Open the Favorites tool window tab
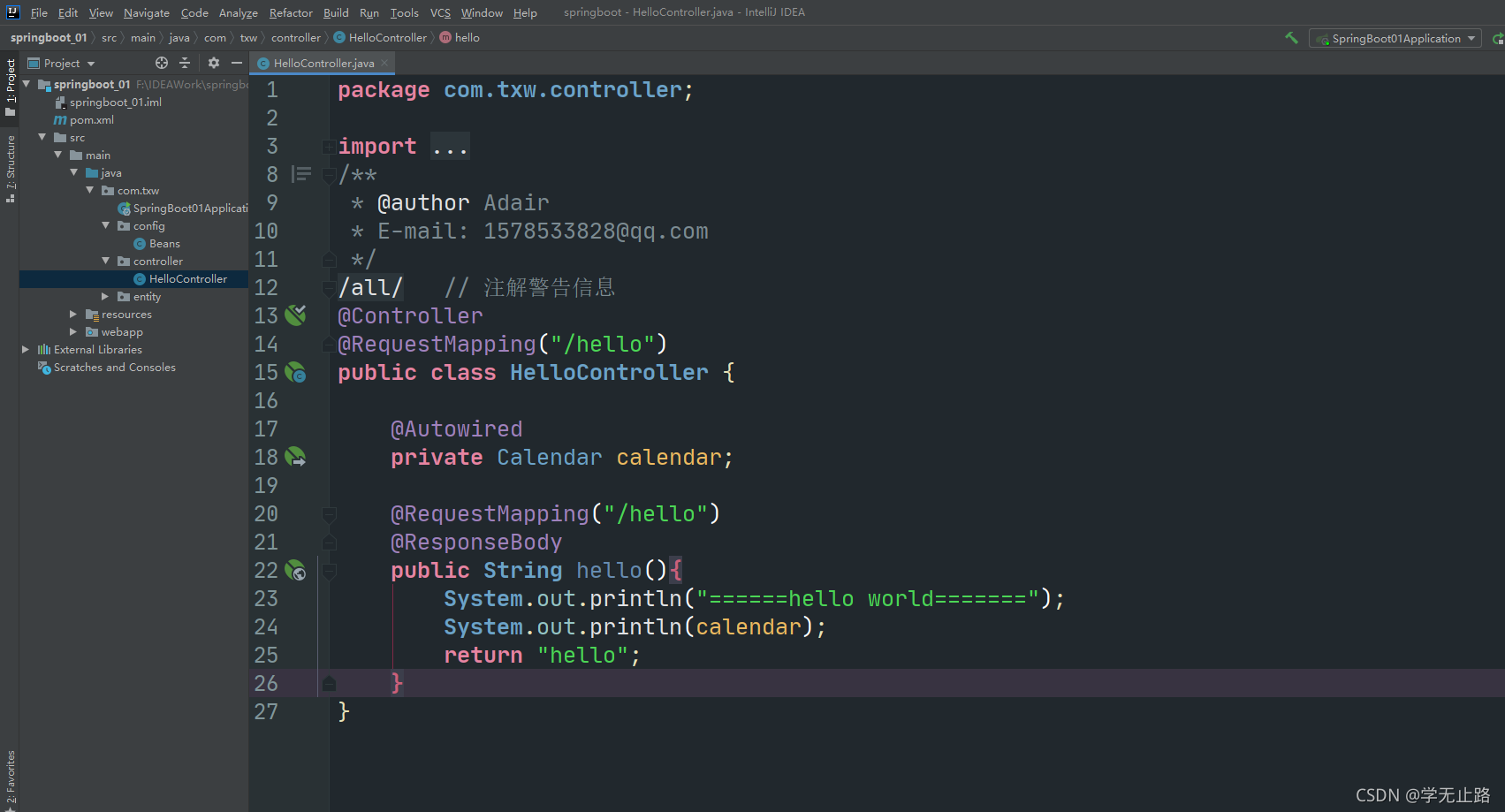Image resolution: width=1505 pixels, height=812 pixels. 11,779
